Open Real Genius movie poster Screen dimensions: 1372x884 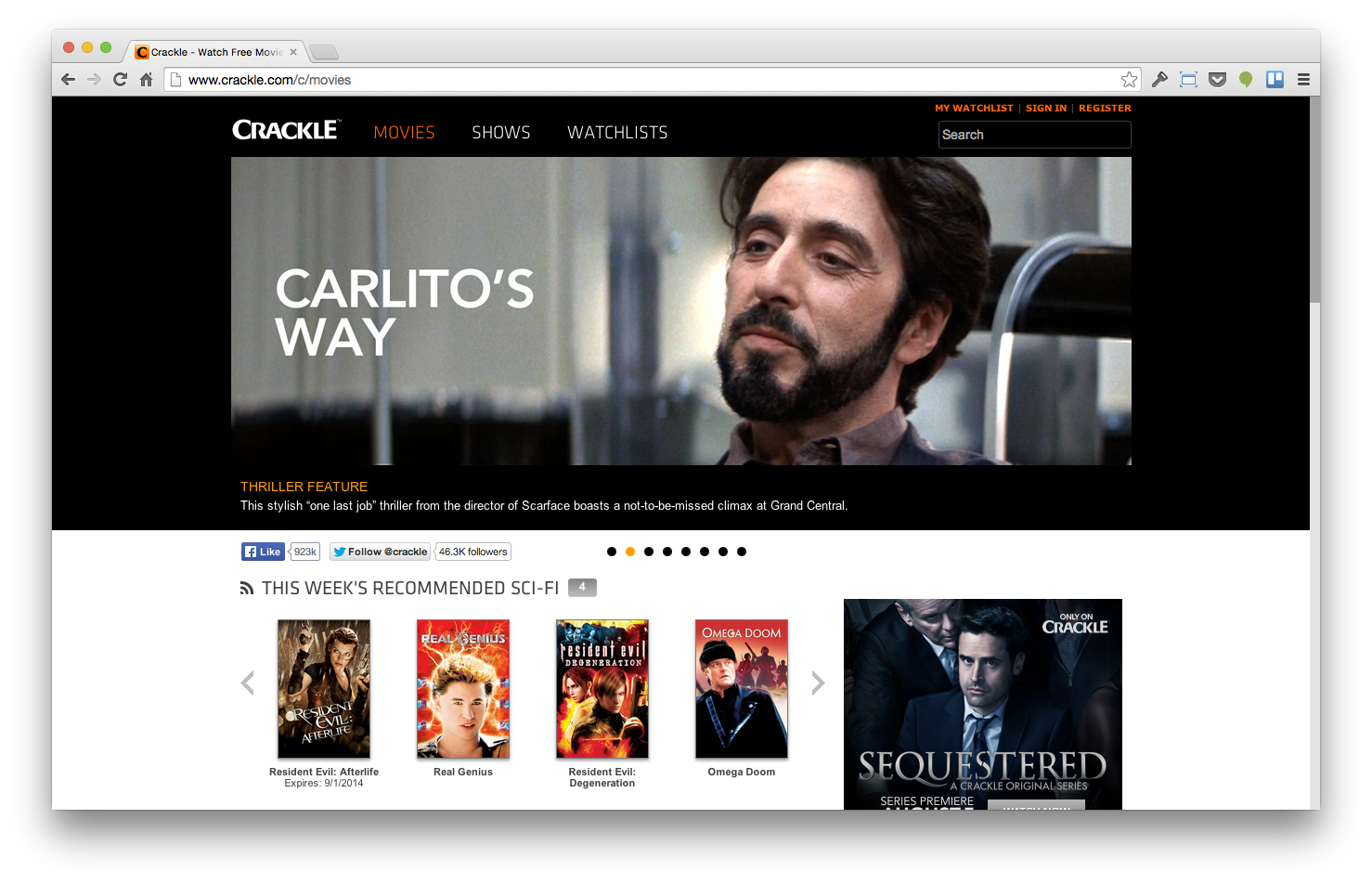tap(463, 689)
